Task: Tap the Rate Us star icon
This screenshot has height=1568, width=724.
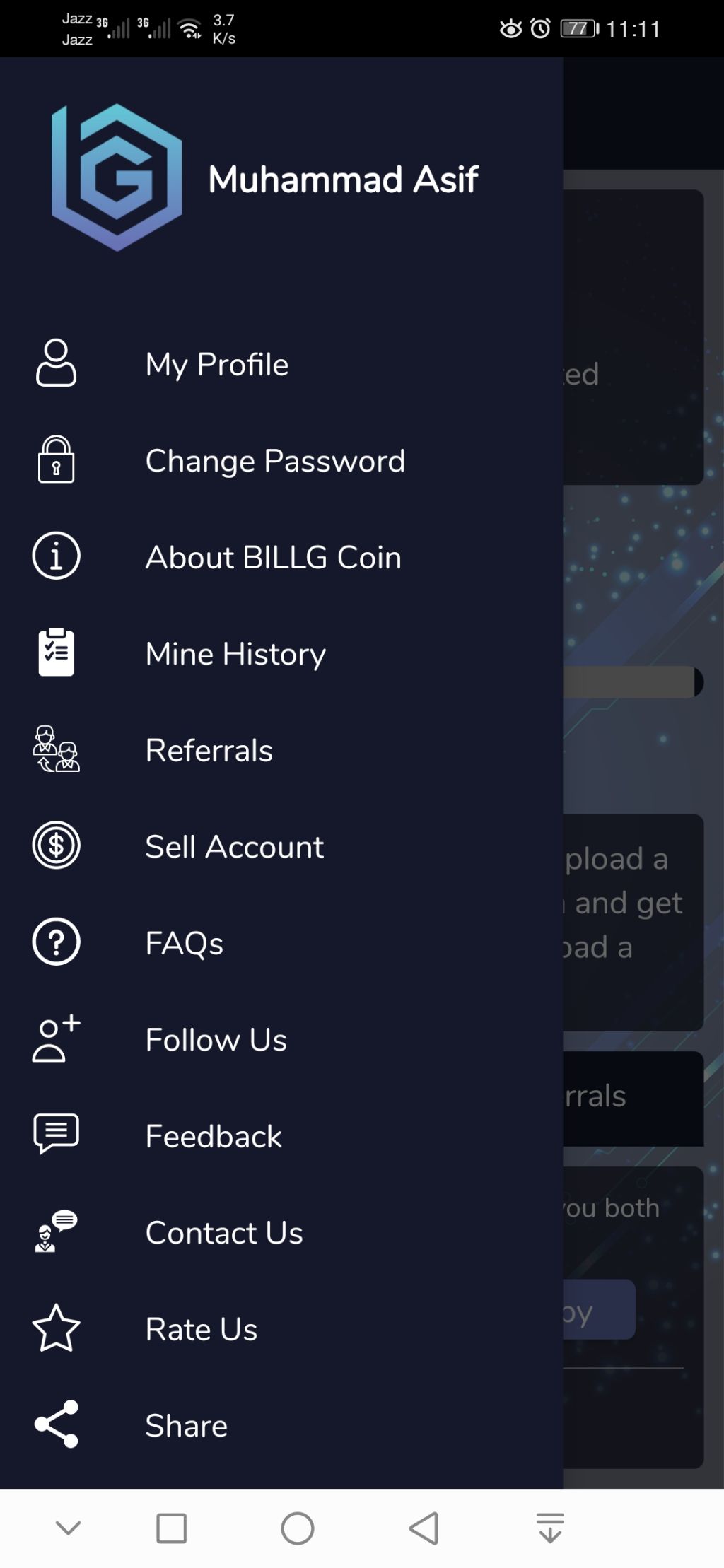Action: pos(56,1328)
